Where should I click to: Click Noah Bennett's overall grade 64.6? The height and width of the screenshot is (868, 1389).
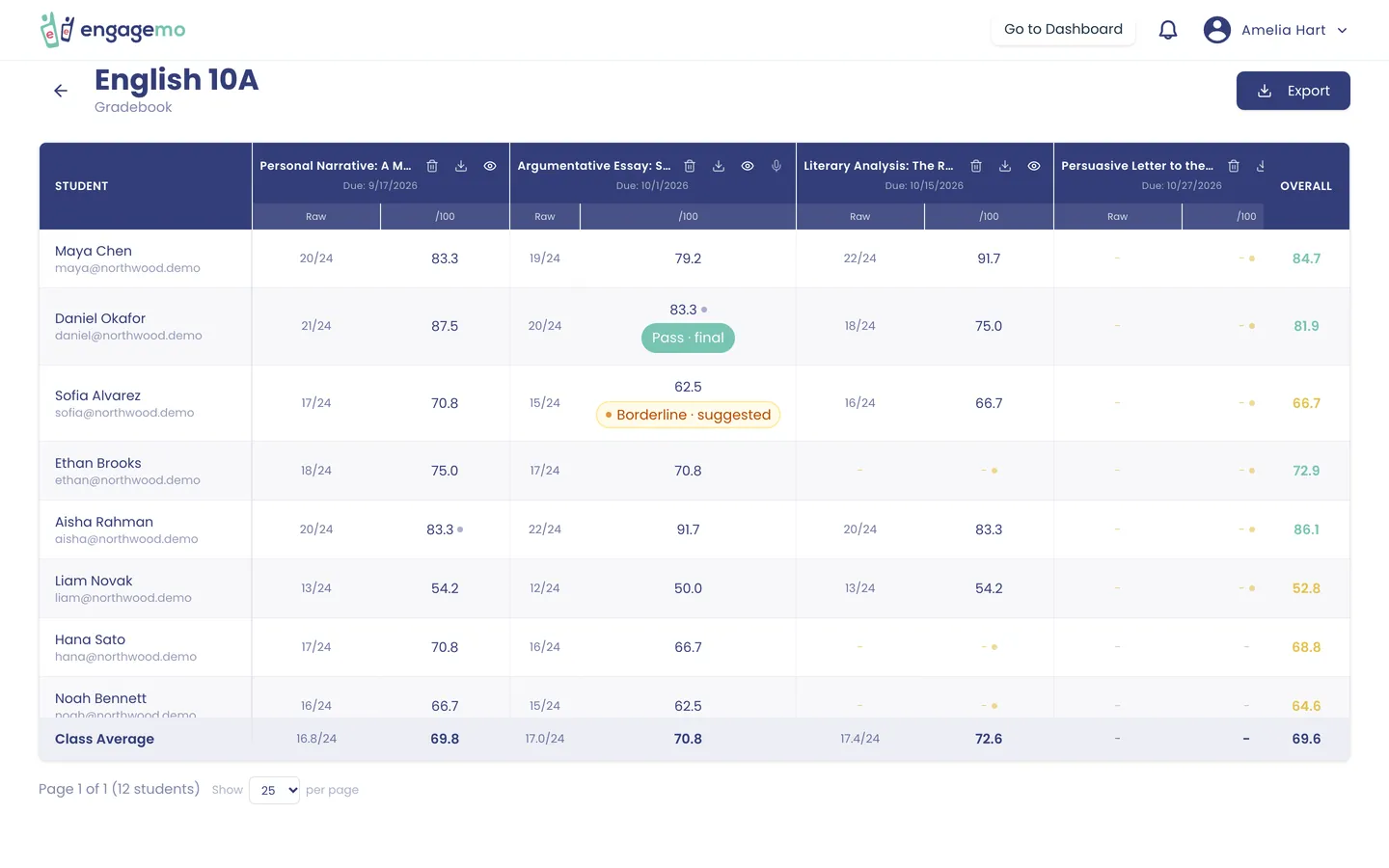1306,706
